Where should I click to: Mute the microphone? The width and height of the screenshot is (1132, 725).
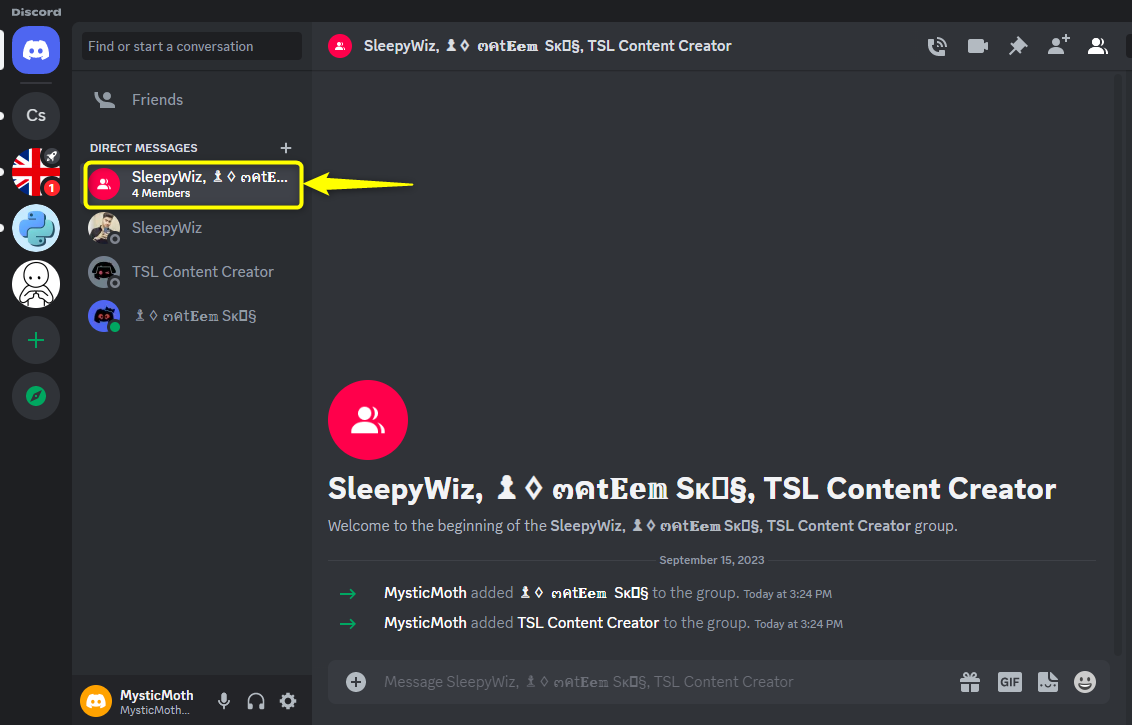(224, 701)
